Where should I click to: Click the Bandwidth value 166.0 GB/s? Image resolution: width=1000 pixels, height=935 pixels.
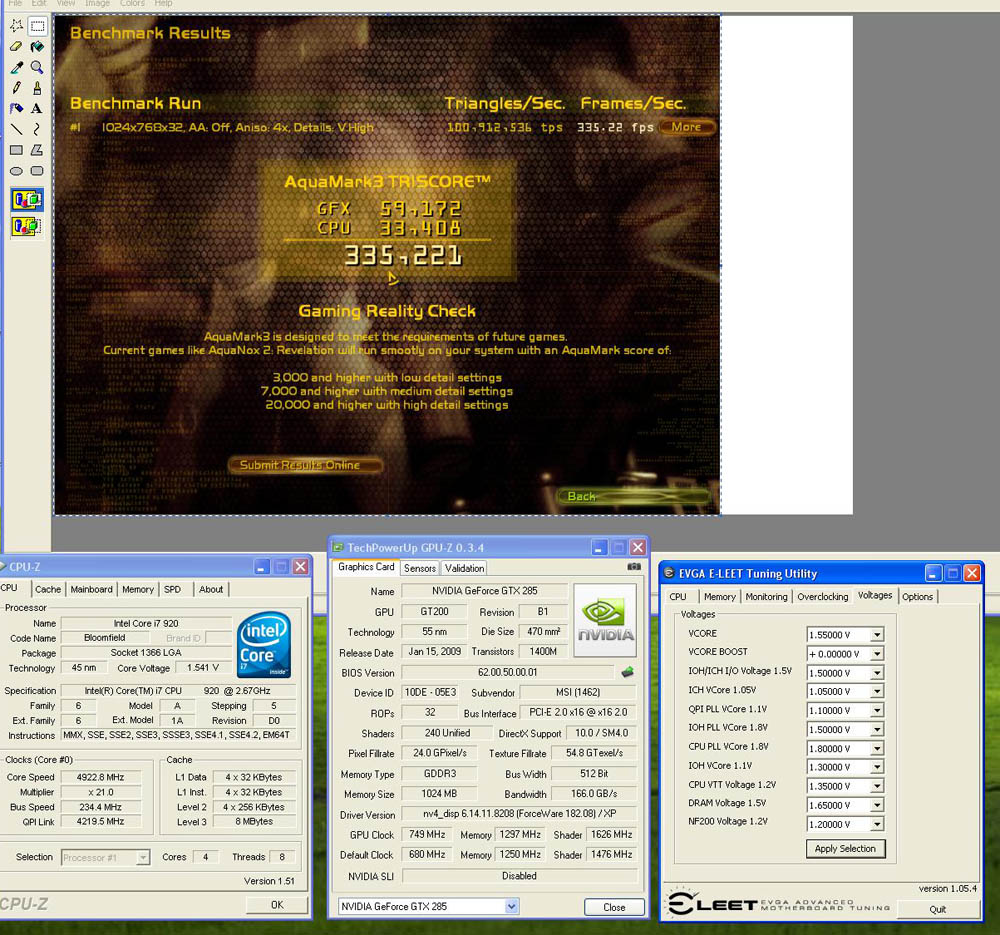[594, 793]
